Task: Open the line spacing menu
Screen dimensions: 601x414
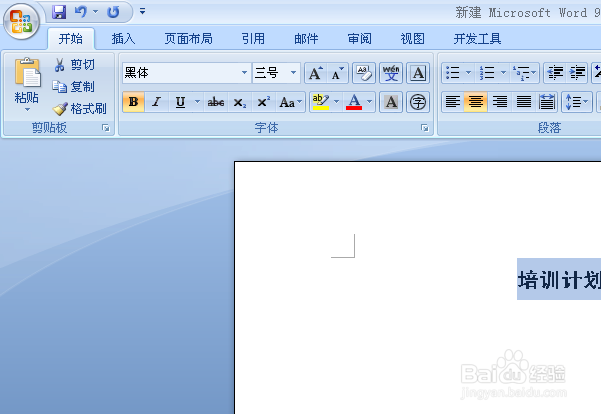Action: pos(577,102)
